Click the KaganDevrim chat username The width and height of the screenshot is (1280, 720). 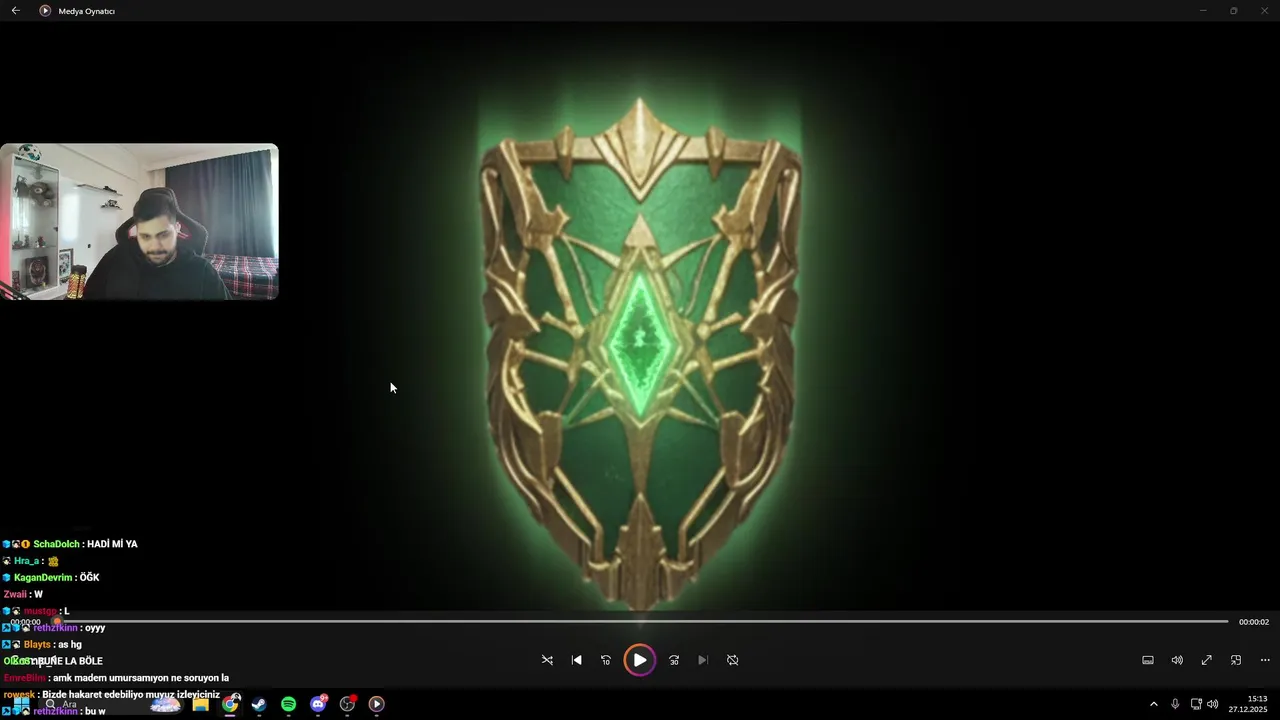[43, 578]
